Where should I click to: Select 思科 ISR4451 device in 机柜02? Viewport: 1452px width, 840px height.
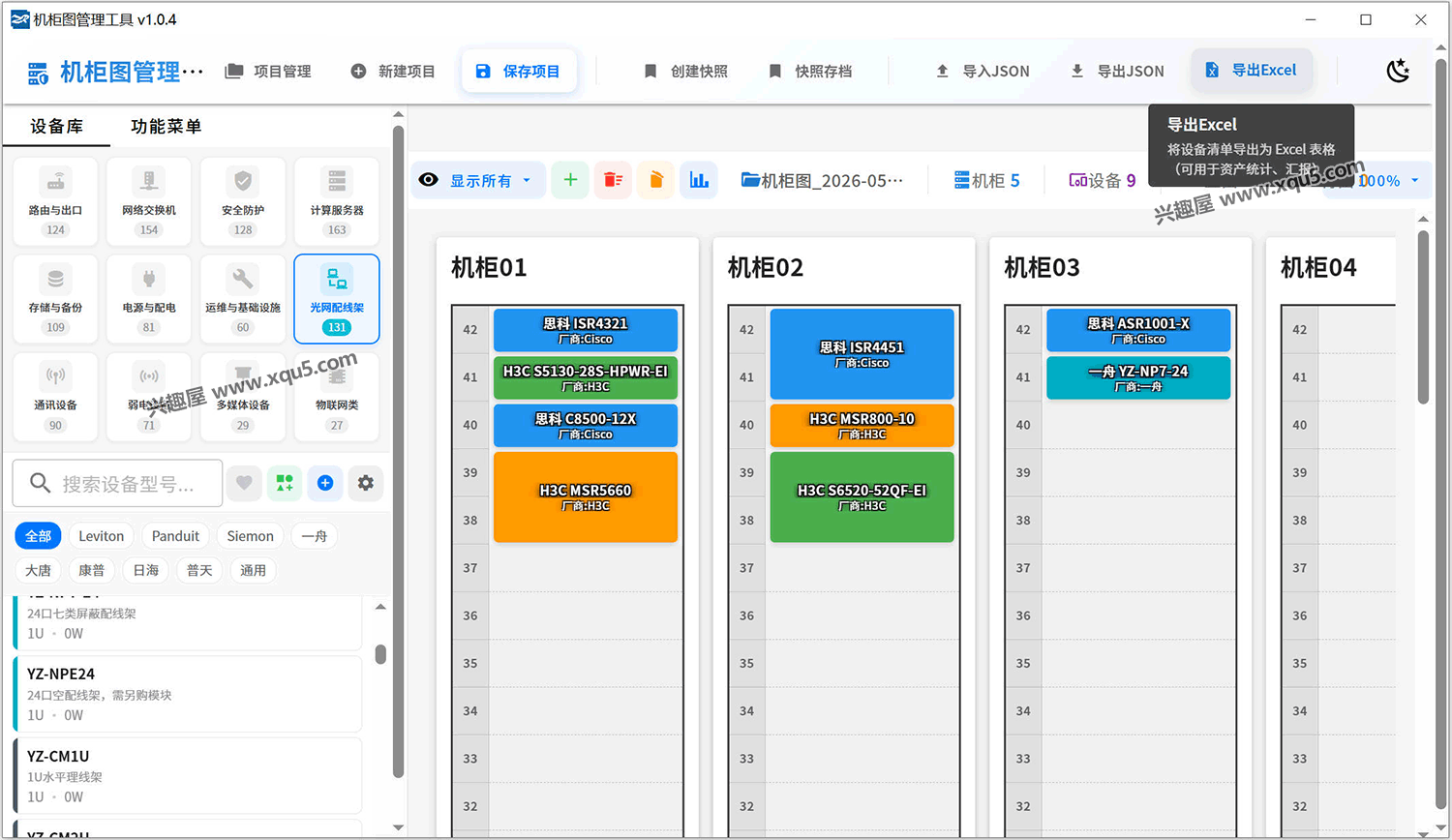pos(862,353)
